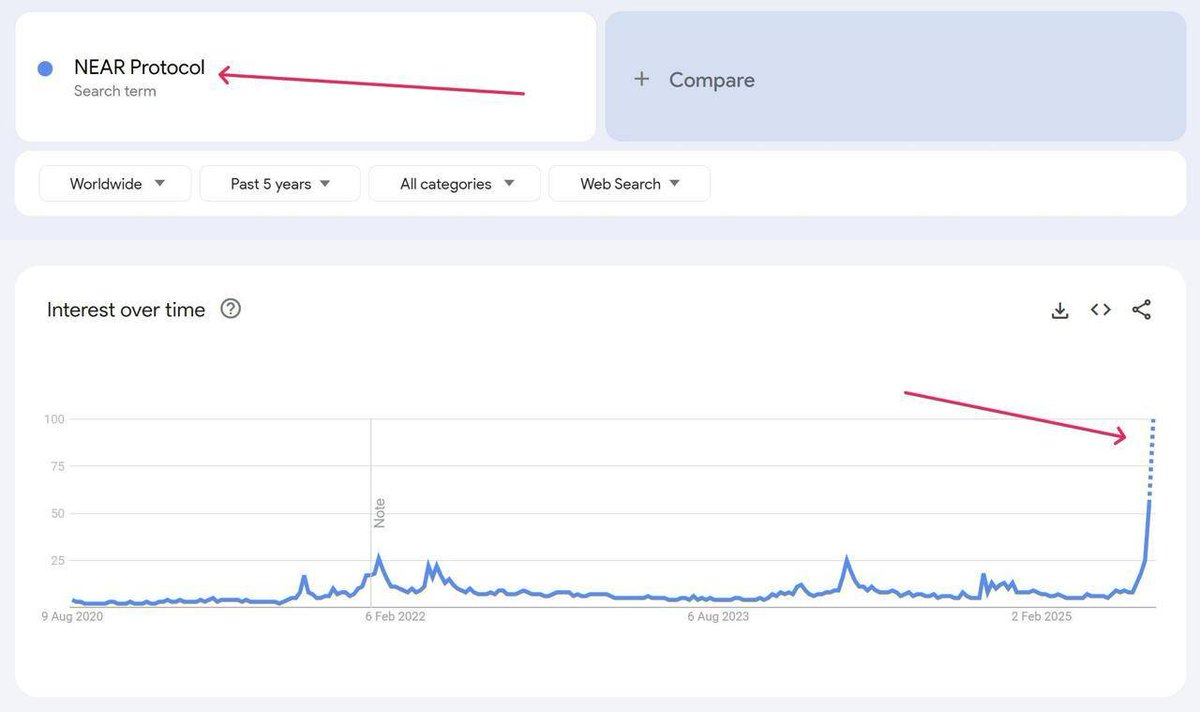Open the Worldwide region dropdown
The width and height of the screenshot is (1200, 712).
click(x=115, y=184)
